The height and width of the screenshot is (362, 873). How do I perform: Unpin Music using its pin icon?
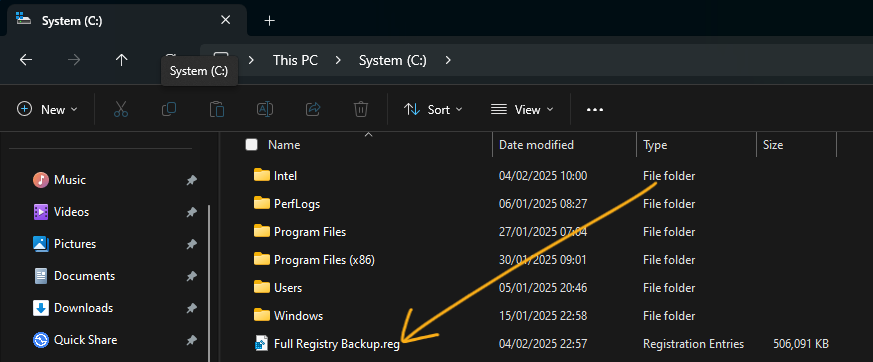[x=191, y=180]
